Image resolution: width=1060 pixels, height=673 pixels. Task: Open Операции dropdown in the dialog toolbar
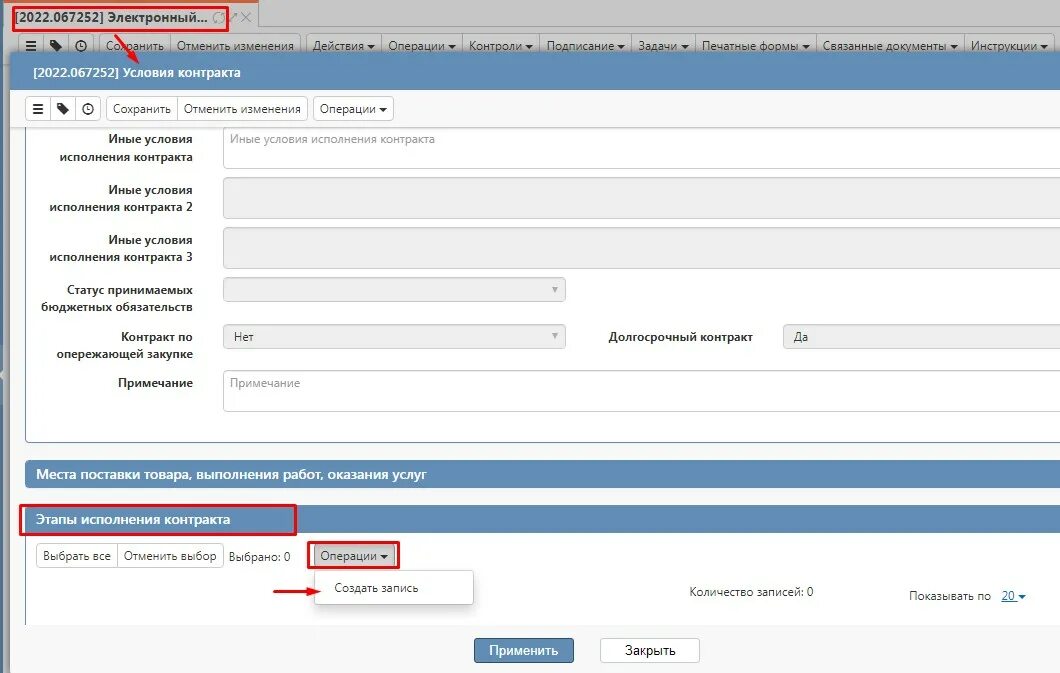coord(353,109)
